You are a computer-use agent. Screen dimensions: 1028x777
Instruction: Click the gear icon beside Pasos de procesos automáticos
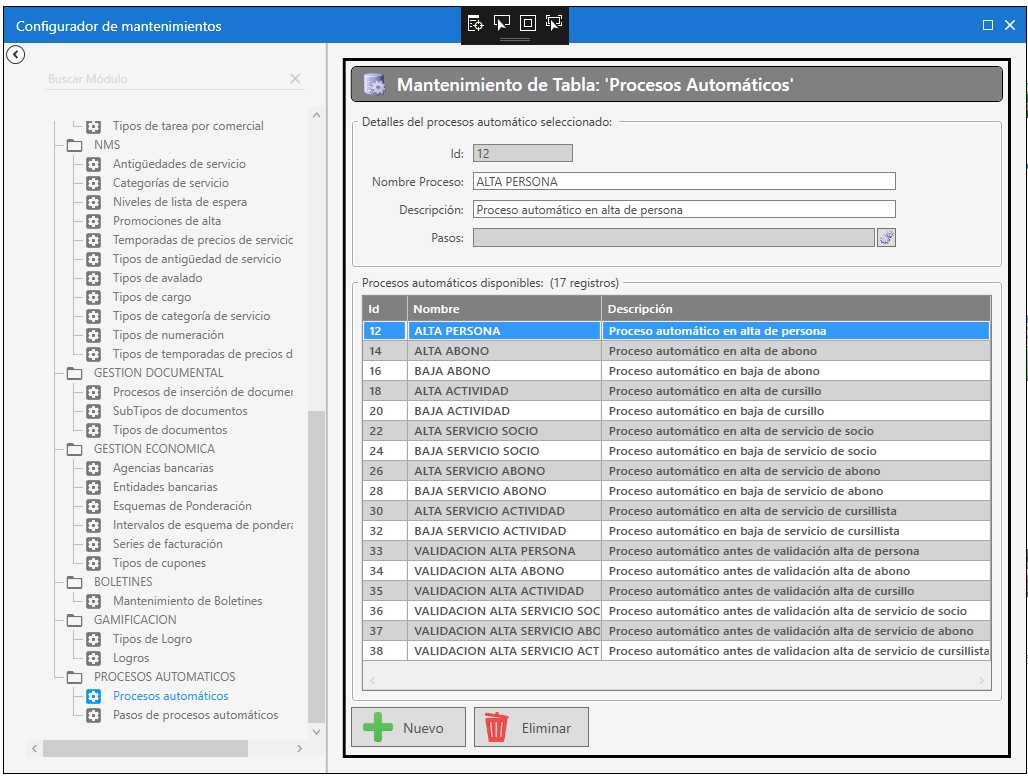click(x=94, y=715)
